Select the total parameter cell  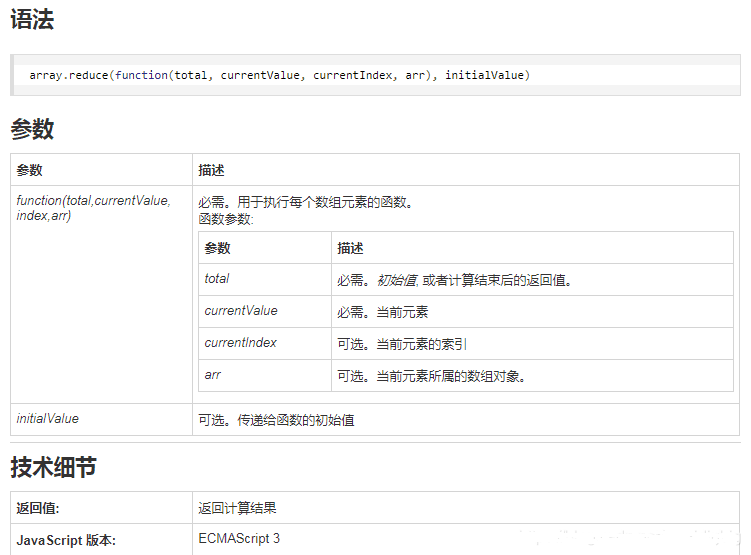[x=265, y=279]
